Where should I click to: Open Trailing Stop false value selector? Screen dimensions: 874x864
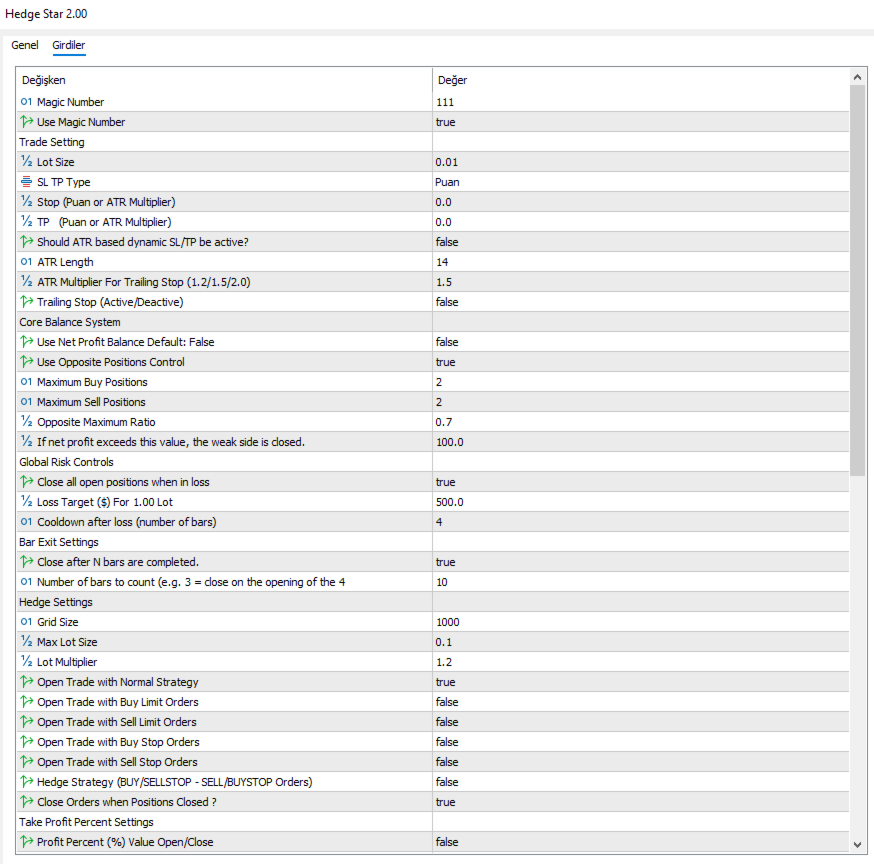pos(447,302)
